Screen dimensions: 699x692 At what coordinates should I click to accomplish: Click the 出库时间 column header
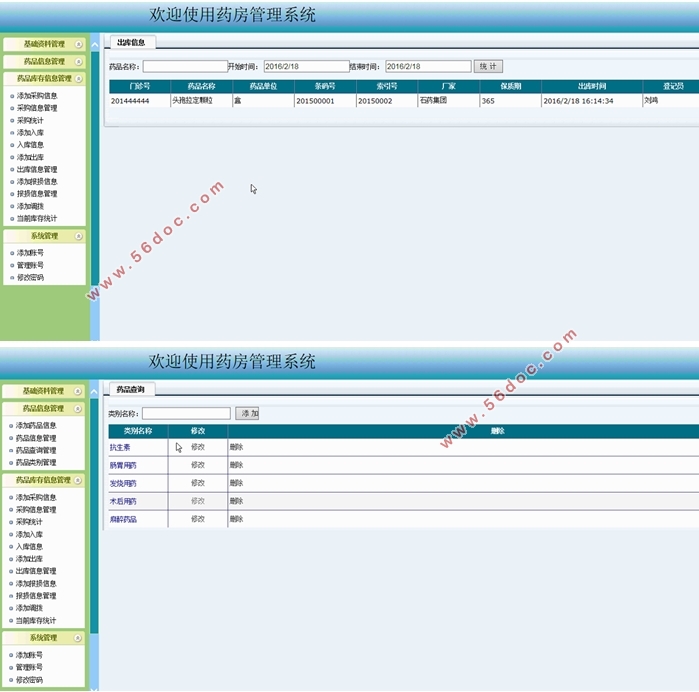click(592, 86)
